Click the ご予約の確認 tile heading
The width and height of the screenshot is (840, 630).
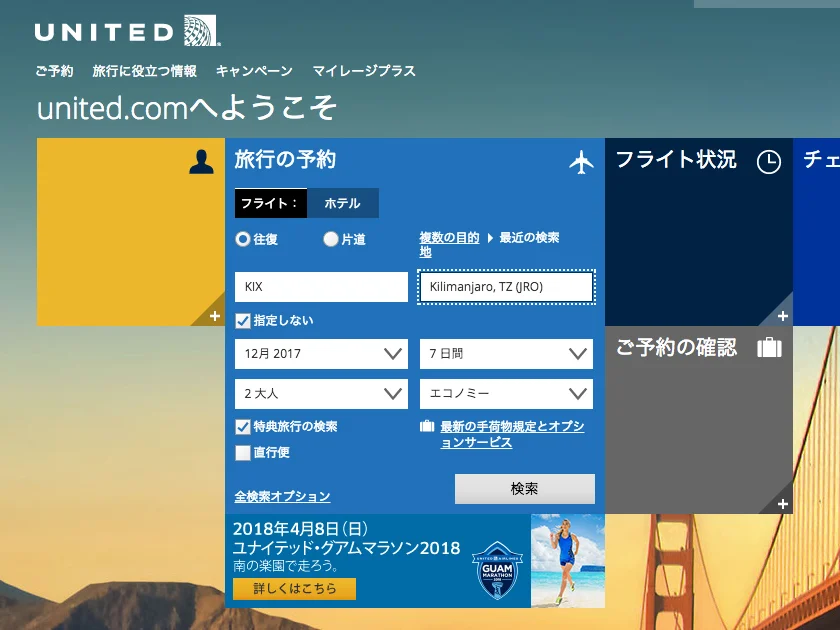676,347
